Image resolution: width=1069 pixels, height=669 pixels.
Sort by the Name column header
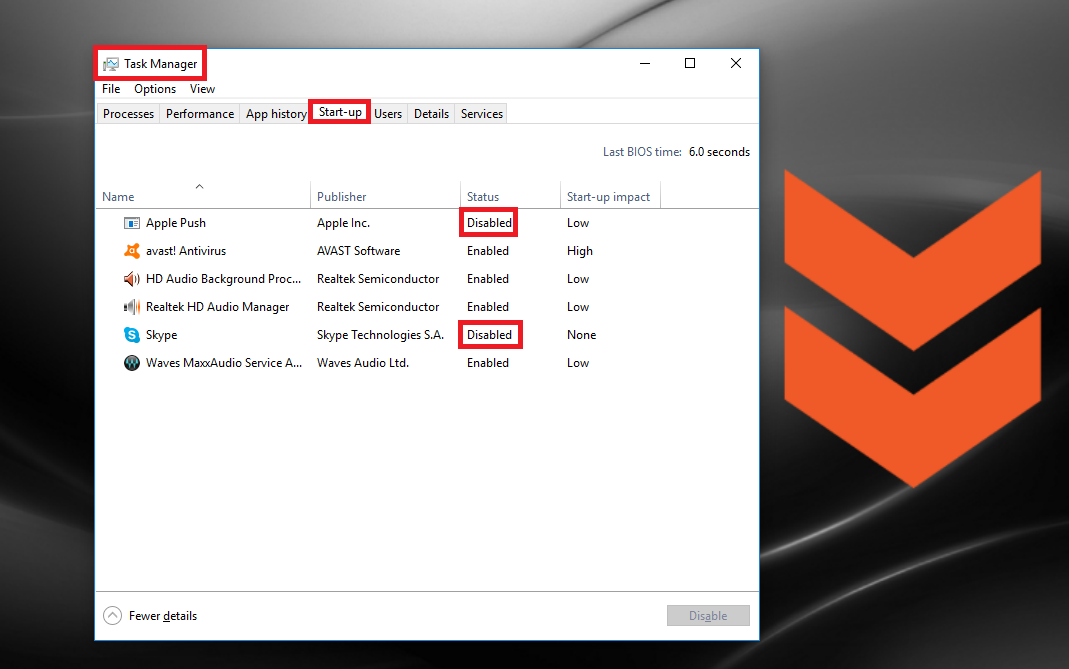(x=118, y=196)
